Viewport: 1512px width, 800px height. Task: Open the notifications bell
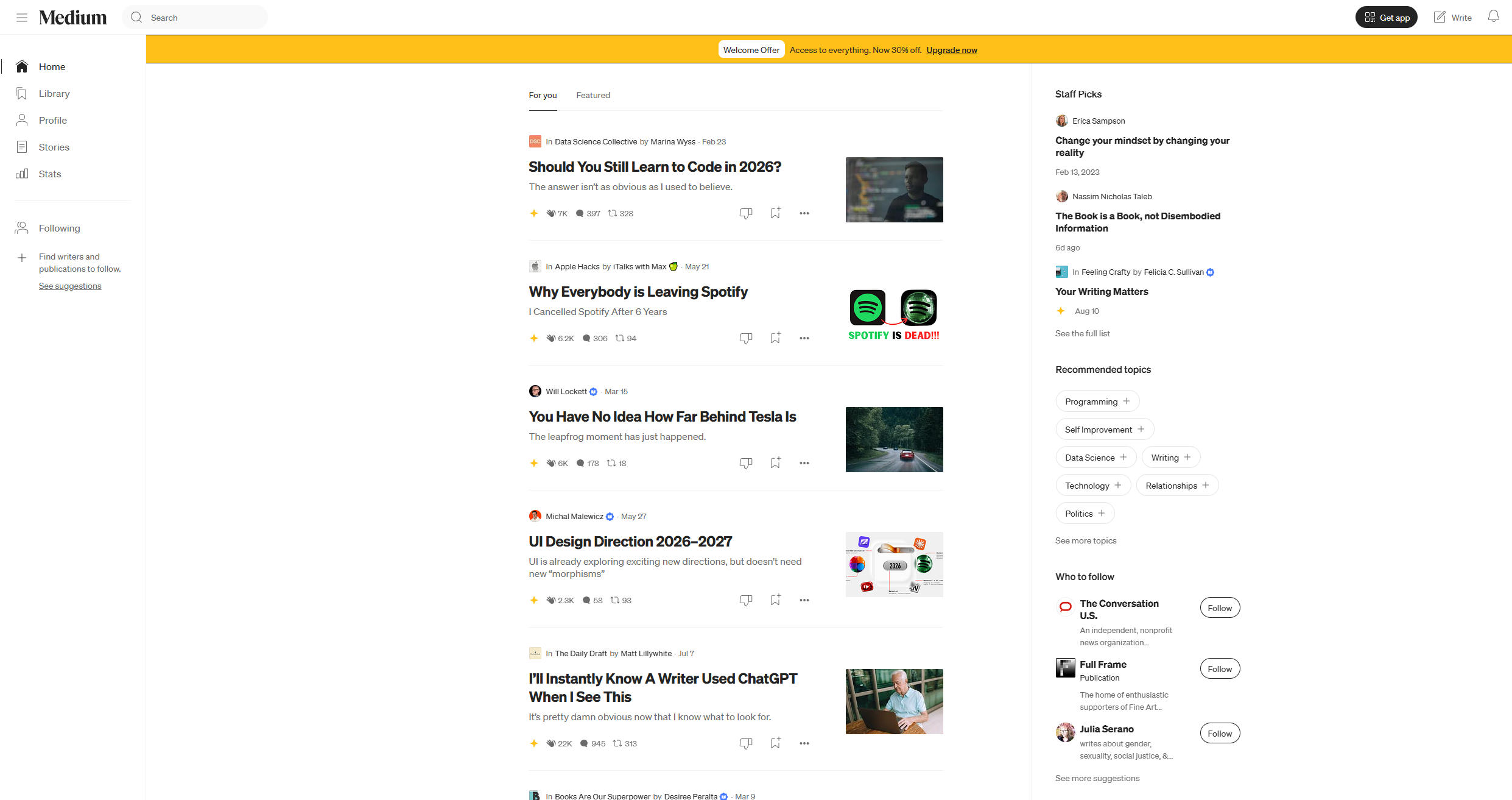pos(1493,16)
